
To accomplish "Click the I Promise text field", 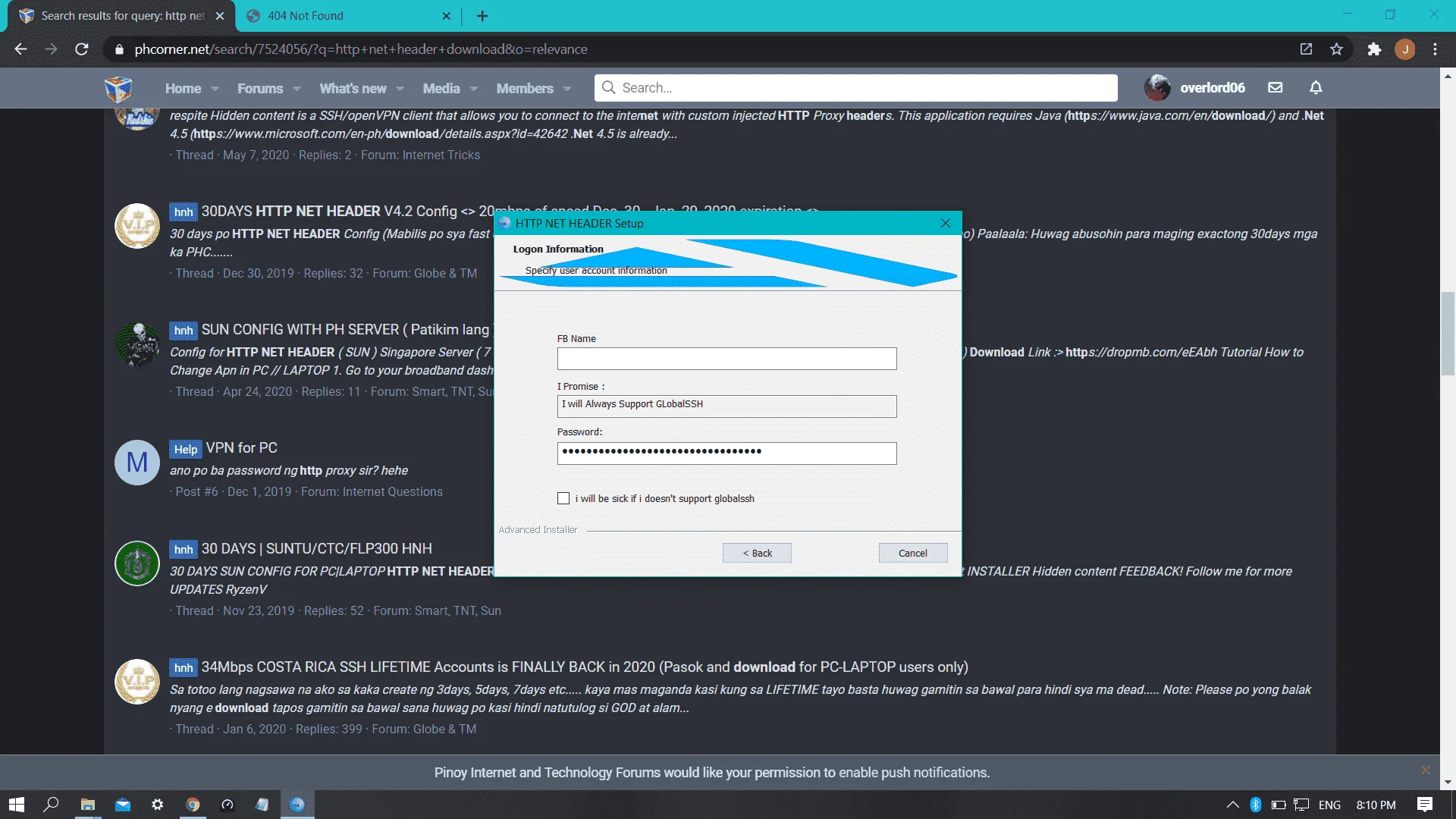I will 726,406.
